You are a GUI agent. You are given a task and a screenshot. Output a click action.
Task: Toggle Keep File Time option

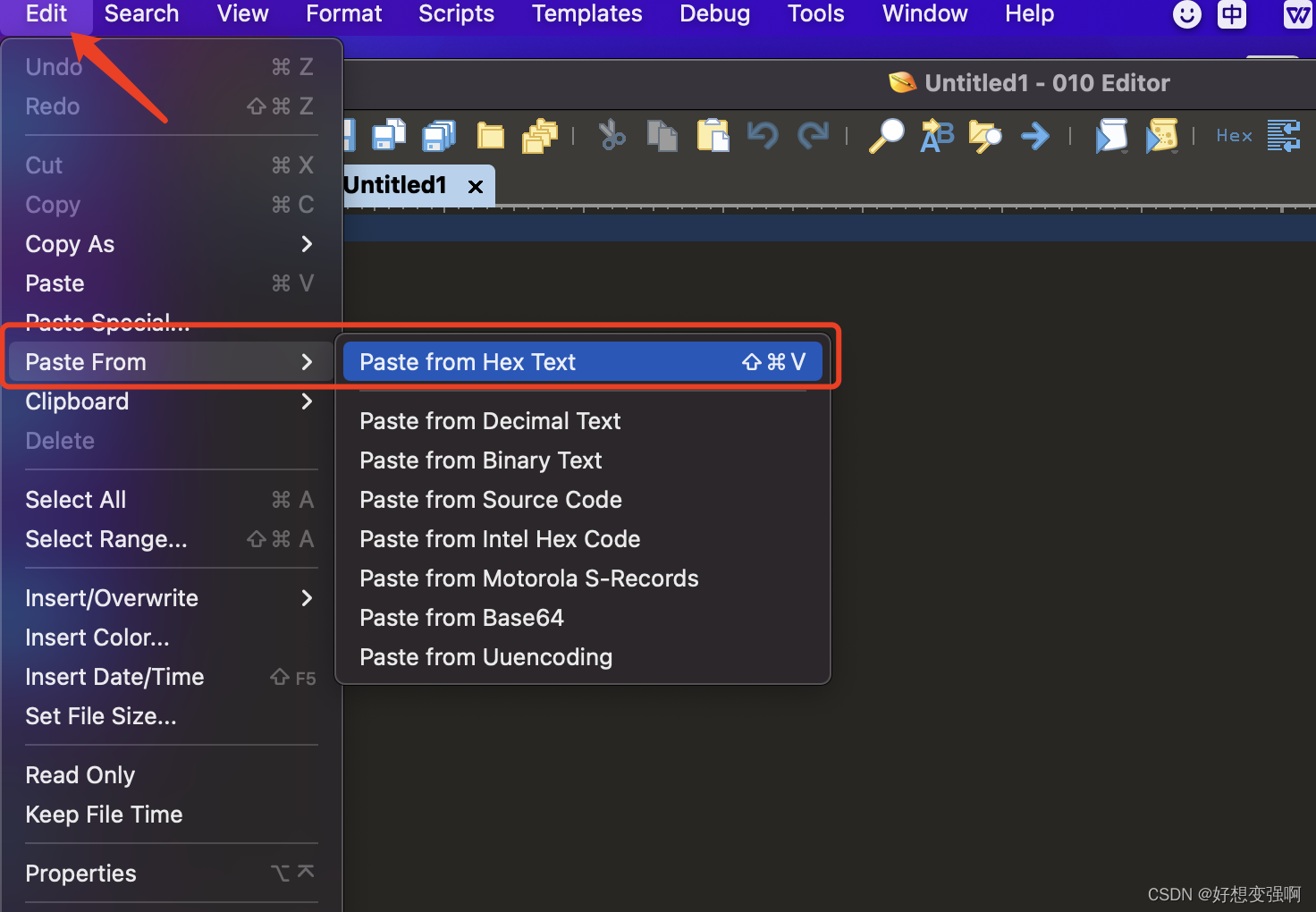click(170, 815)
